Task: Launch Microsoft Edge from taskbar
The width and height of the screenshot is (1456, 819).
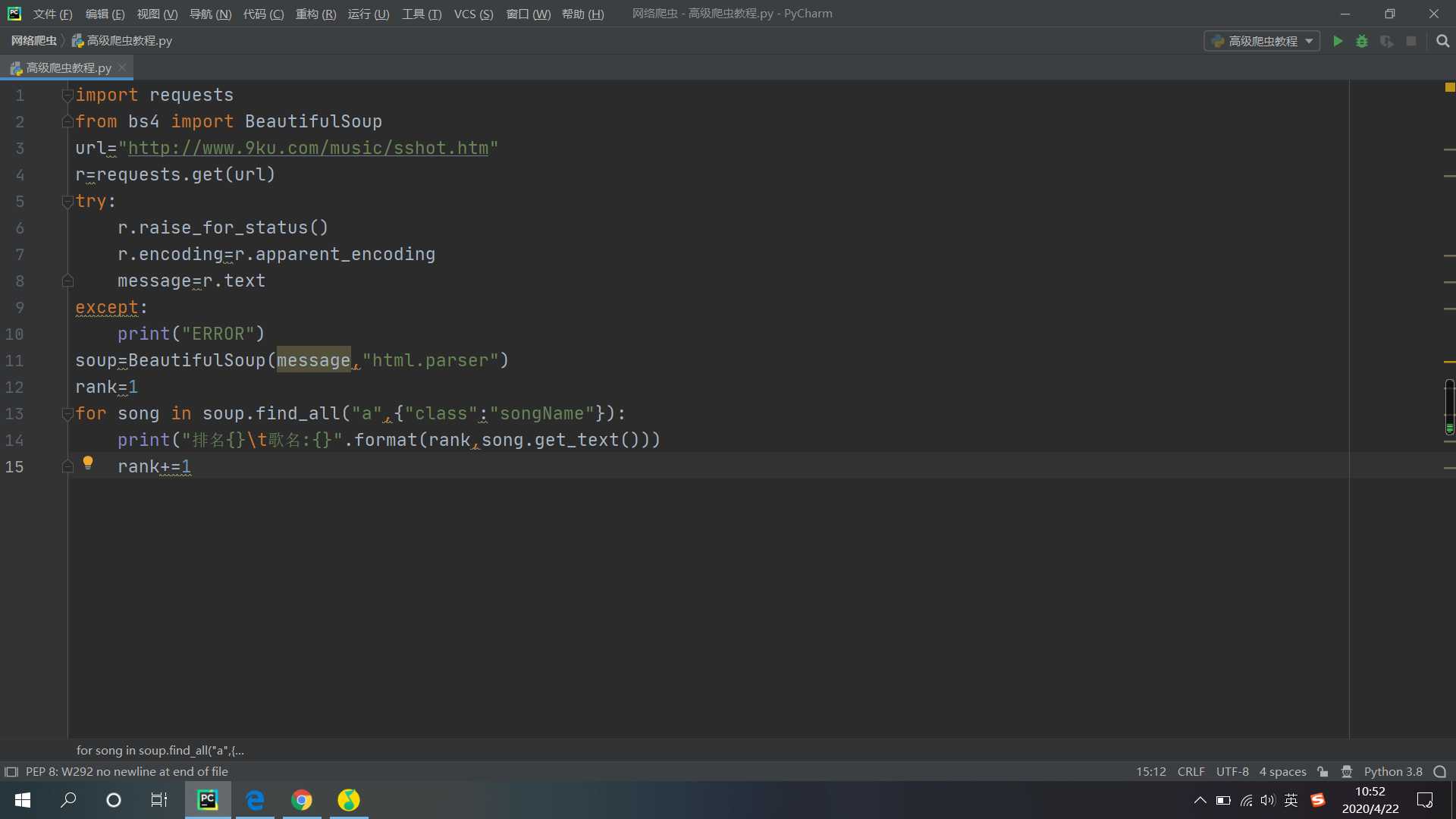Action: click(x=255, y=800)
